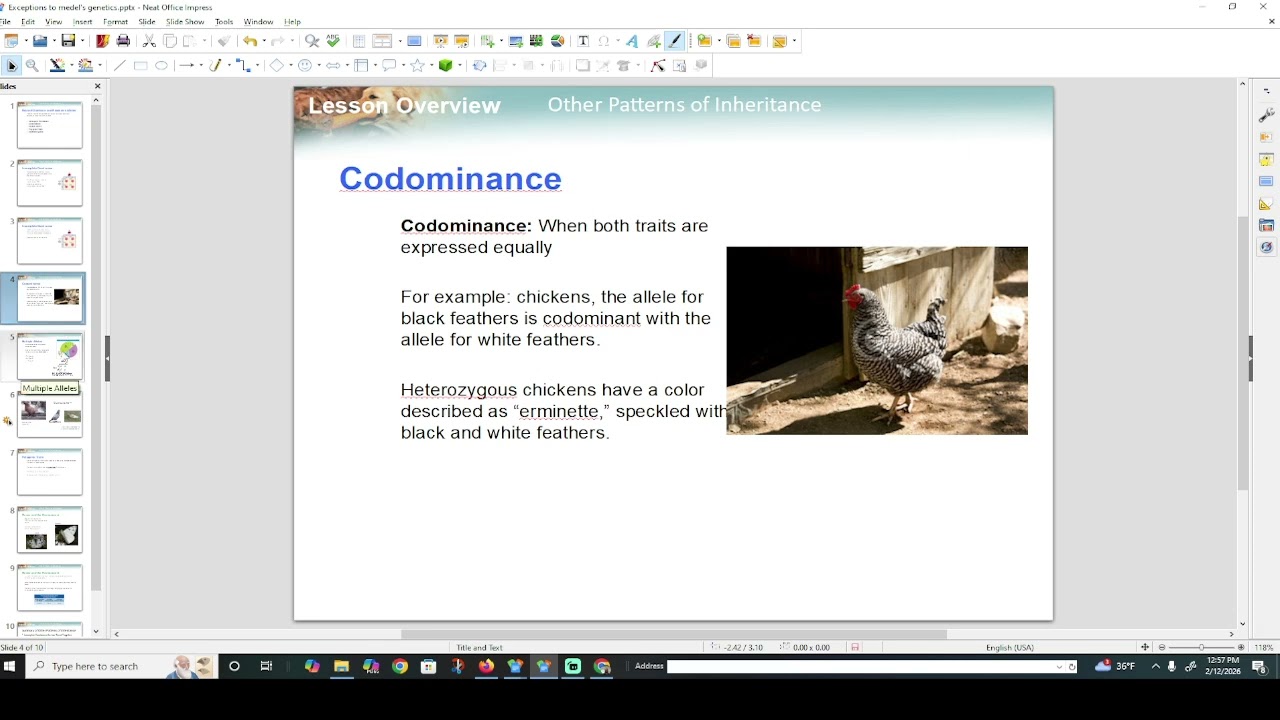Select slide 1 thumbnail

pos(50,125)
